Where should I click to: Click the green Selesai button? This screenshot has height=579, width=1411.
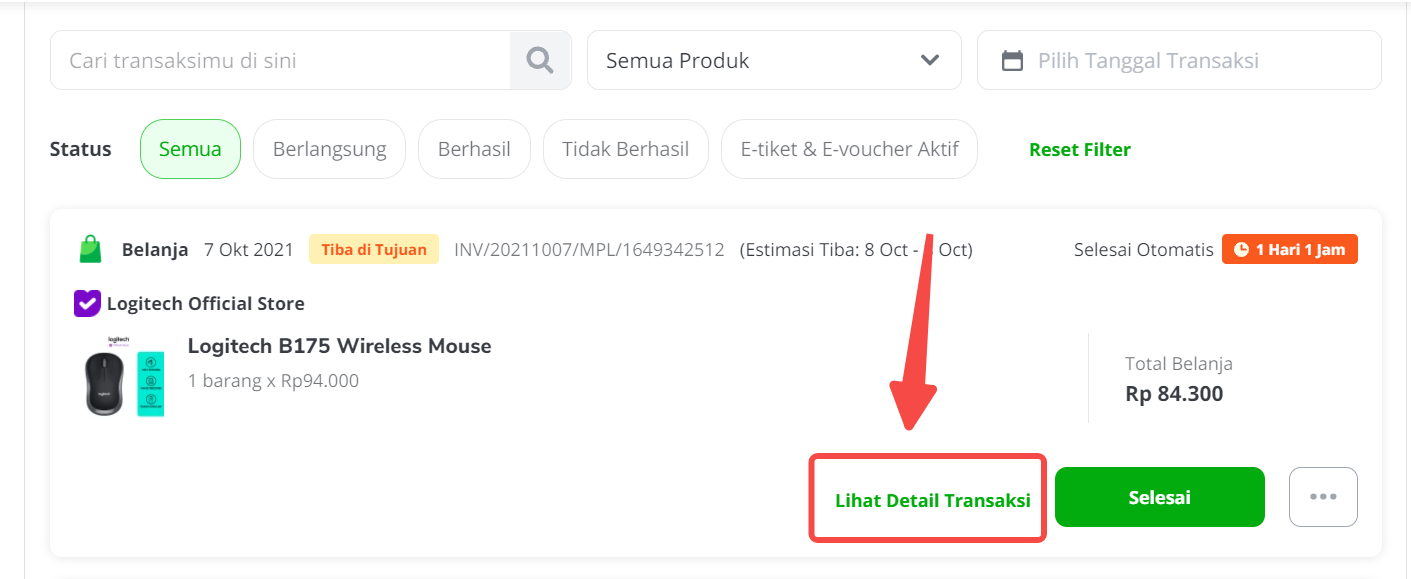pos(1160,497)
